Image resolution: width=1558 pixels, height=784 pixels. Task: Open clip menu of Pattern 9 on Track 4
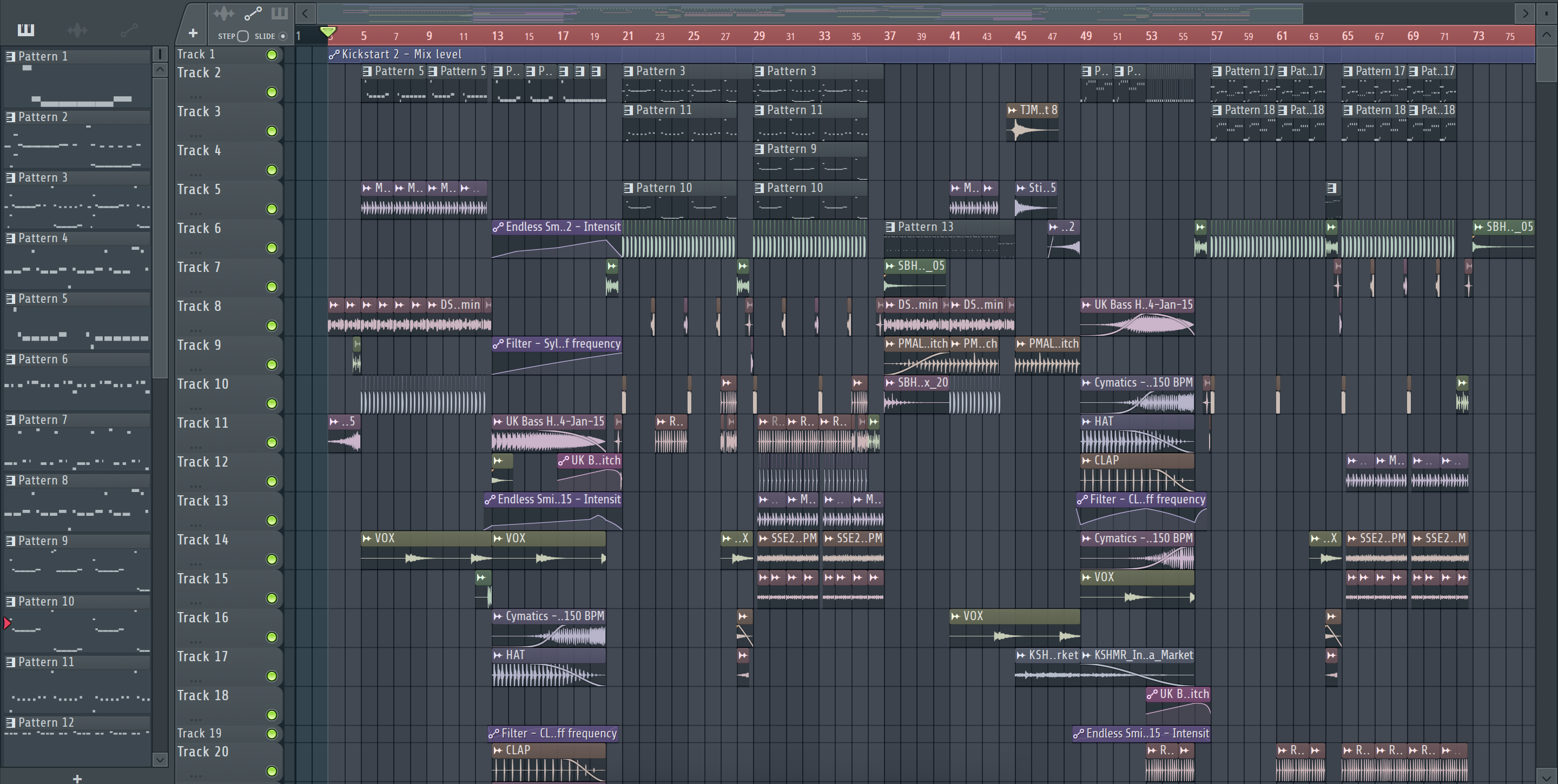760,149
